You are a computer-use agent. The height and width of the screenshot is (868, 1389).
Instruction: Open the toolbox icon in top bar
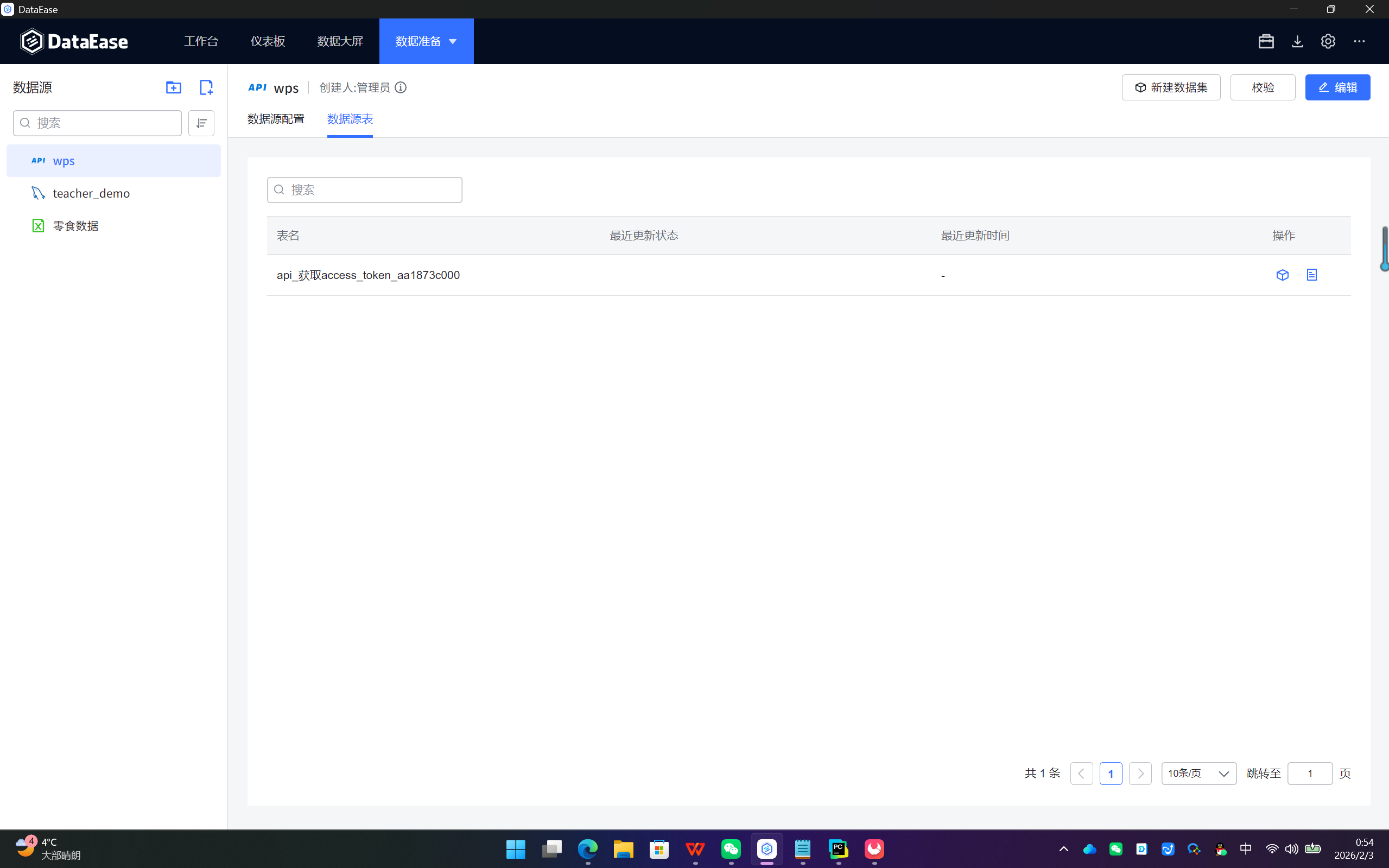point(1266,41)
